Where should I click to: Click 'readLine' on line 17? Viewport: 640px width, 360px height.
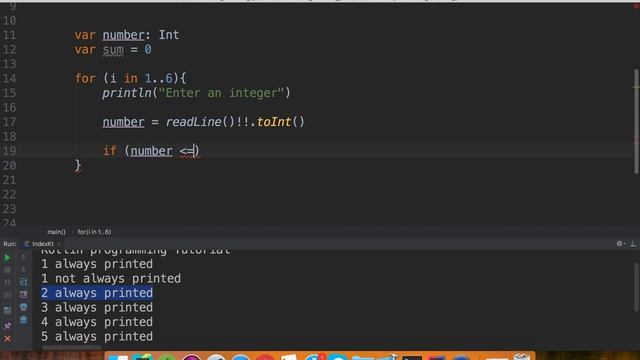point(193,122)
